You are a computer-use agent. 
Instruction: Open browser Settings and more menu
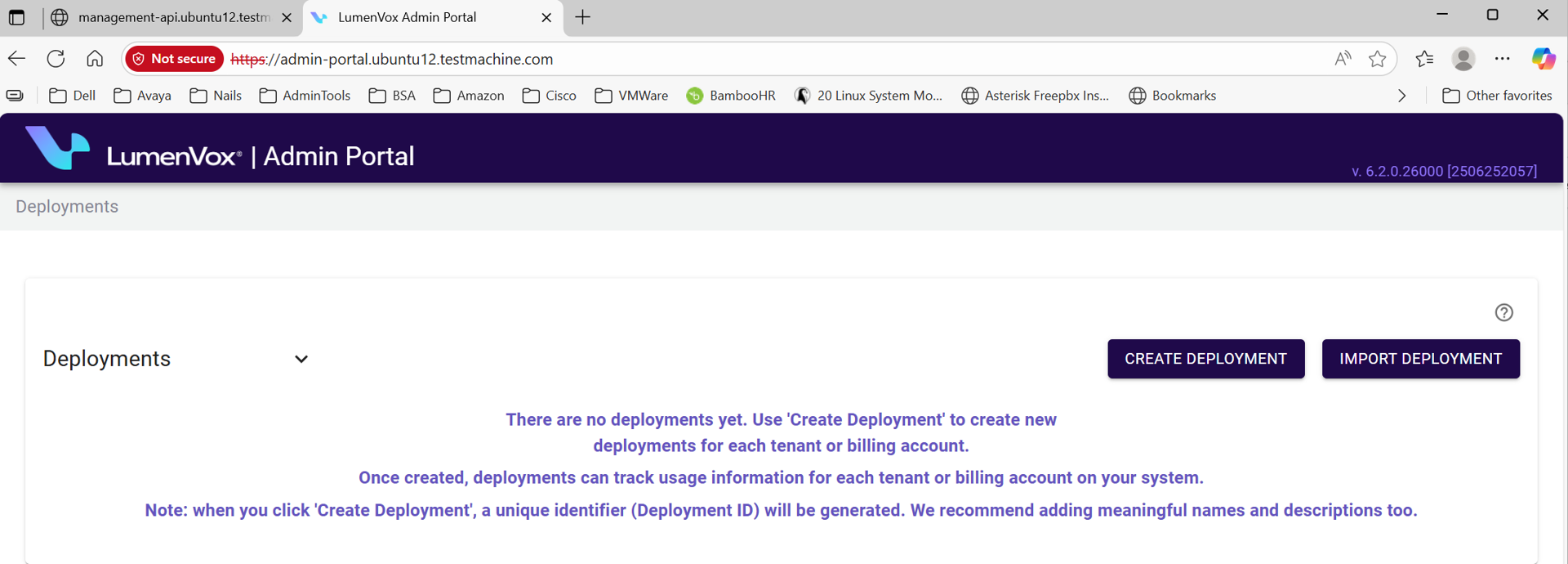1502,59
